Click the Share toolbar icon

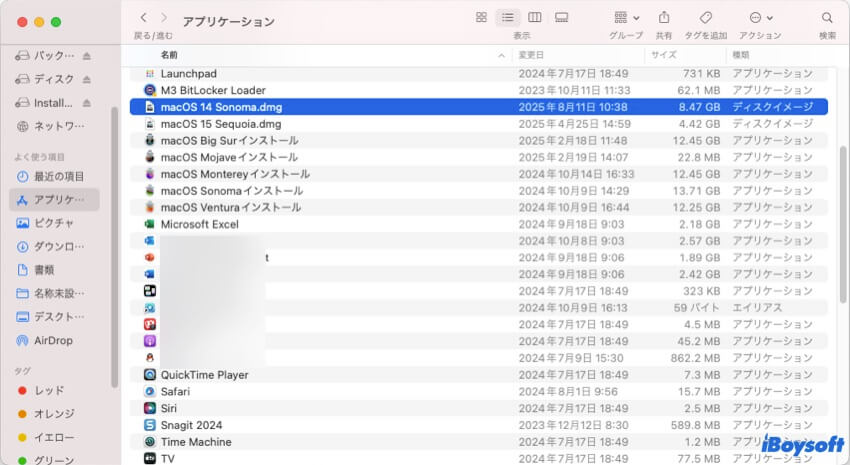664,18
